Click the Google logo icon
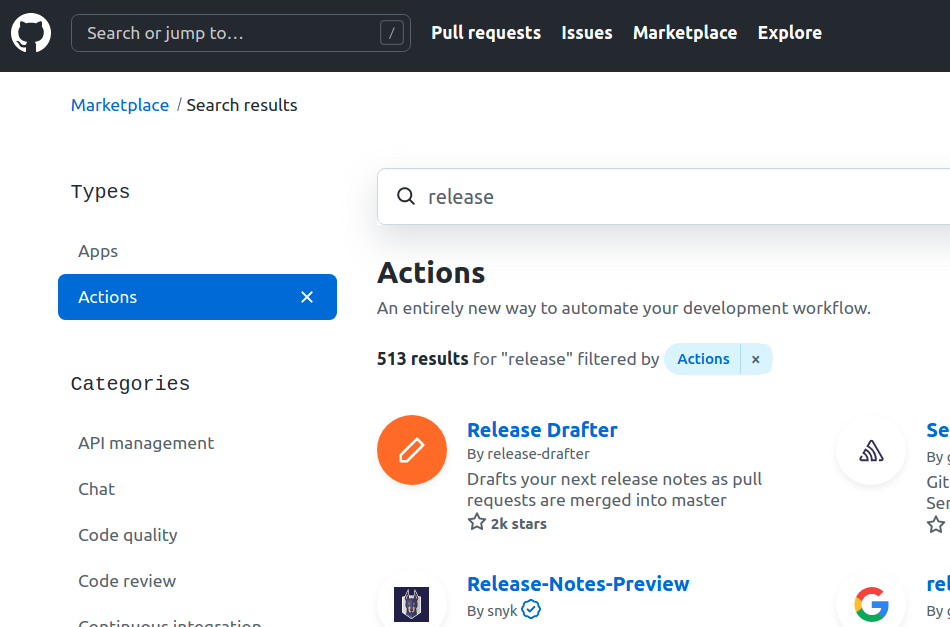Screen dimensions: 950x627 pos(871,604)
